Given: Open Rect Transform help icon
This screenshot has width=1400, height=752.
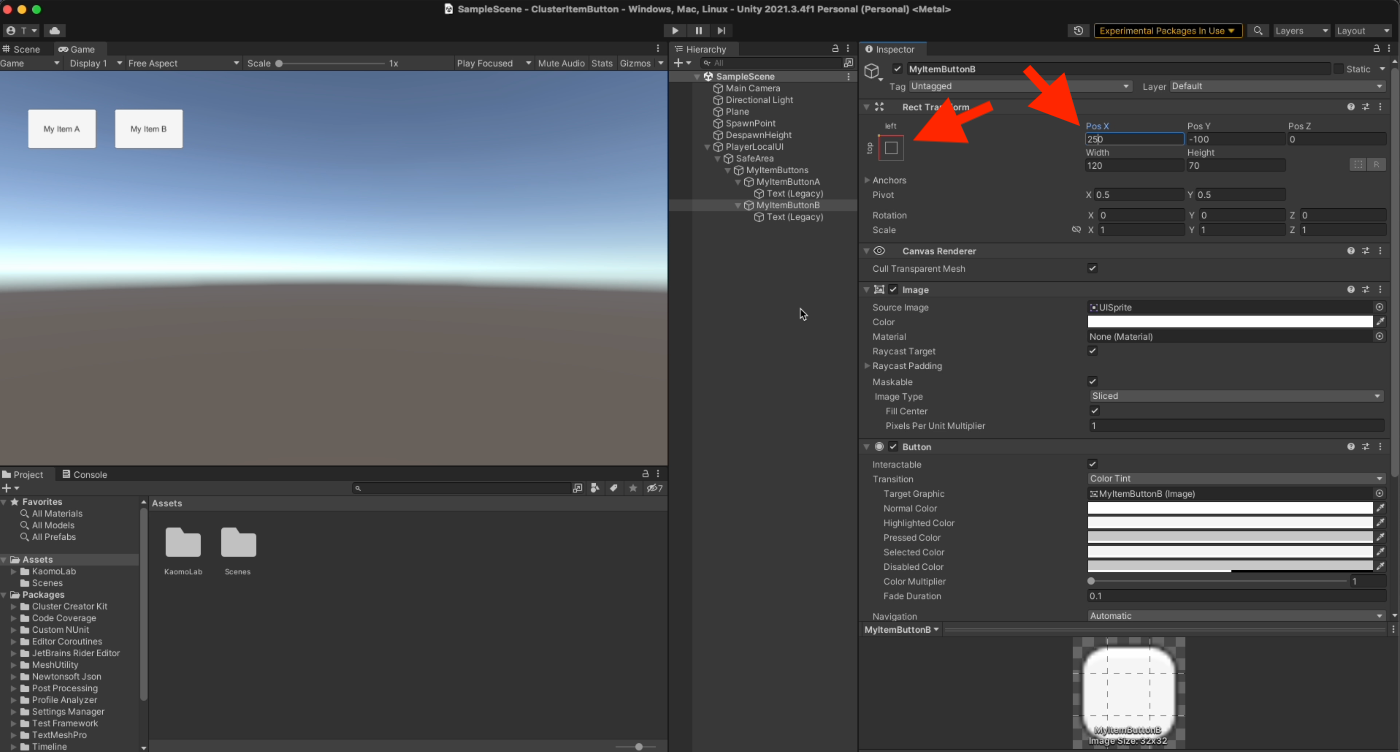Looking at the screenshot, I should [1351, 107].
